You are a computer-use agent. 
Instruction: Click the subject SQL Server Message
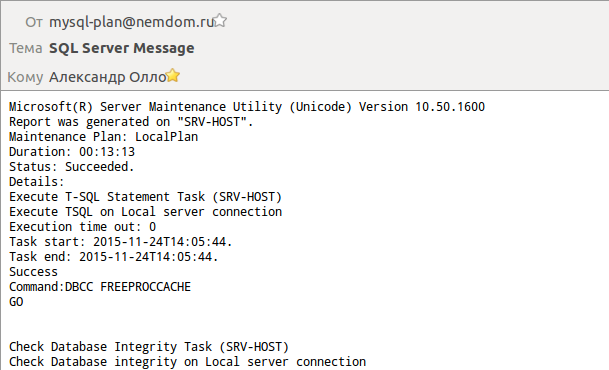122,48
